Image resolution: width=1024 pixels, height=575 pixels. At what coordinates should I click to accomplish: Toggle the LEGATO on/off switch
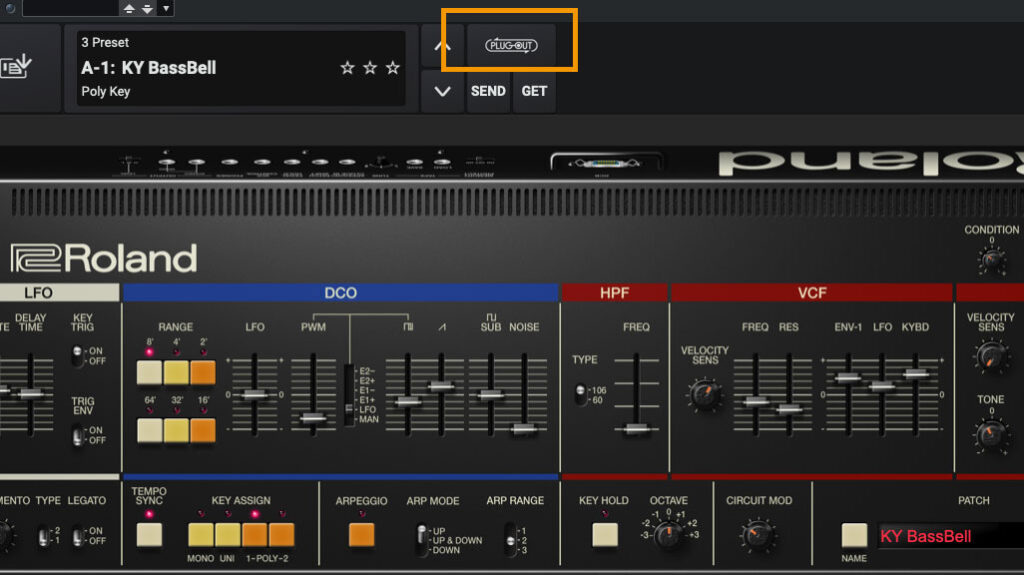(x=78, y=536)
